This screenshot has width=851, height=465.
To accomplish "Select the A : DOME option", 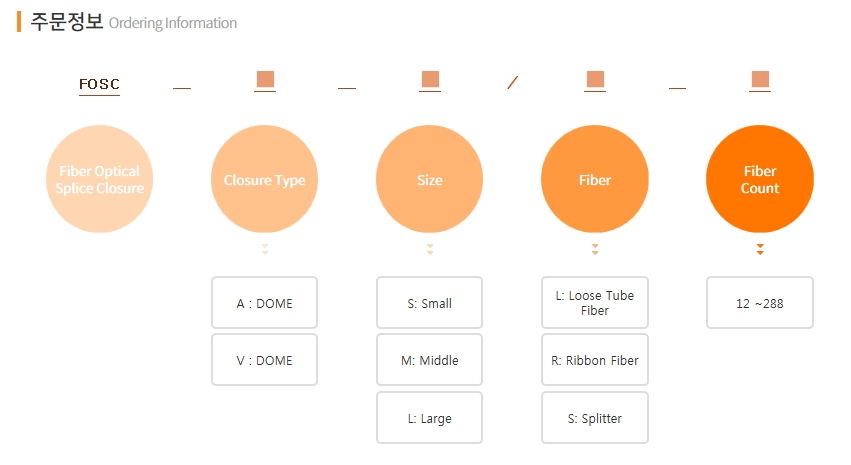I will pyautogui.click(x=264, y=303).
